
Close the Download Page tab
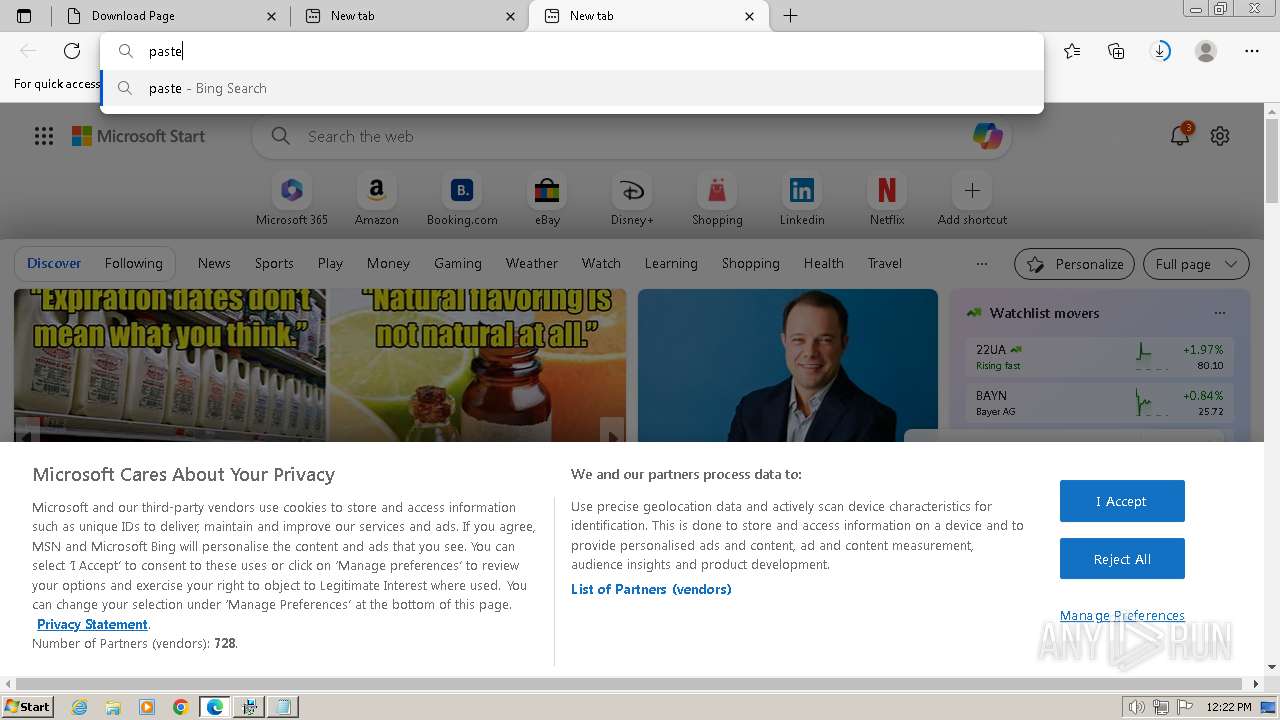pyautogui.click(x=272, y=16)
